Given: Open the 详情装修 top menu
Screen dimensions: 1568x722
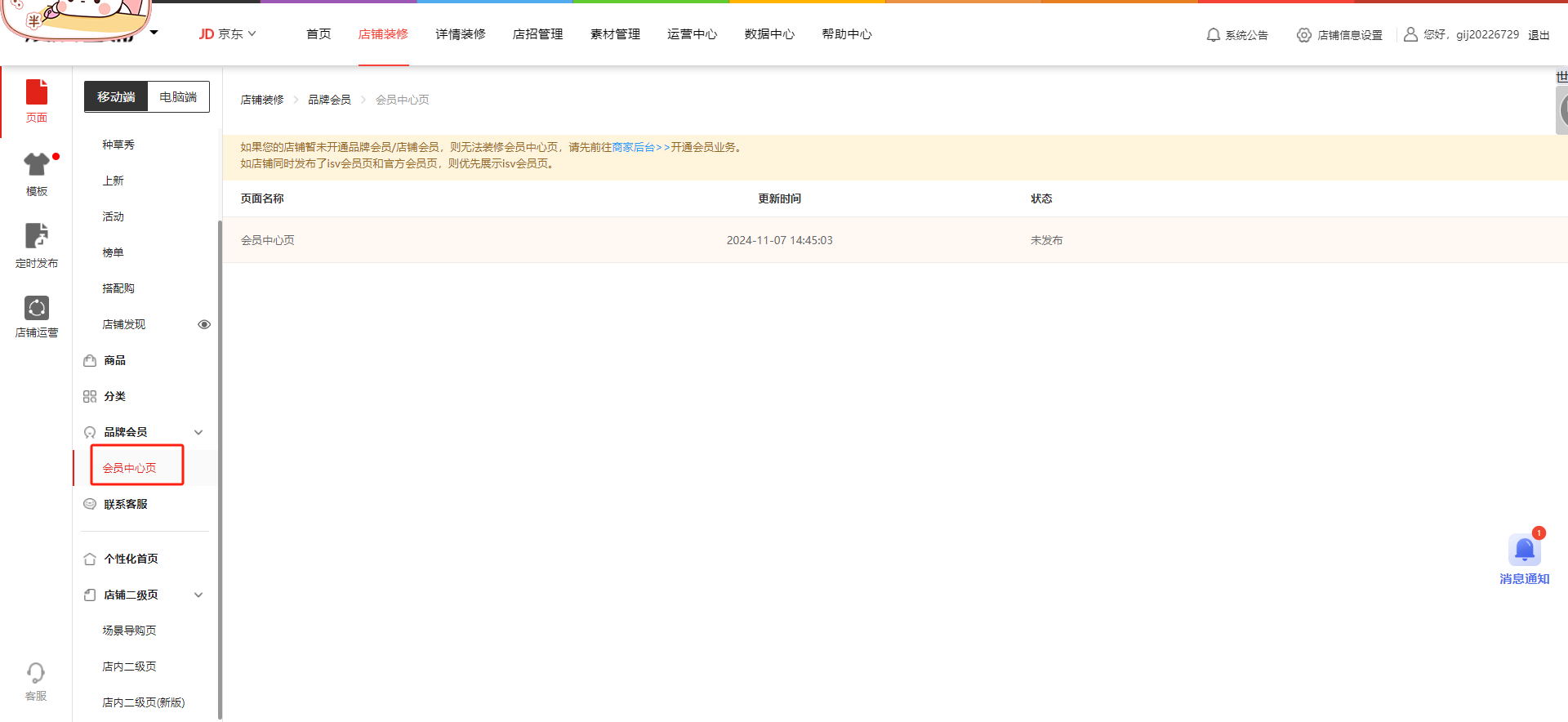Looking at the screenshot, I should click(460, 33).
